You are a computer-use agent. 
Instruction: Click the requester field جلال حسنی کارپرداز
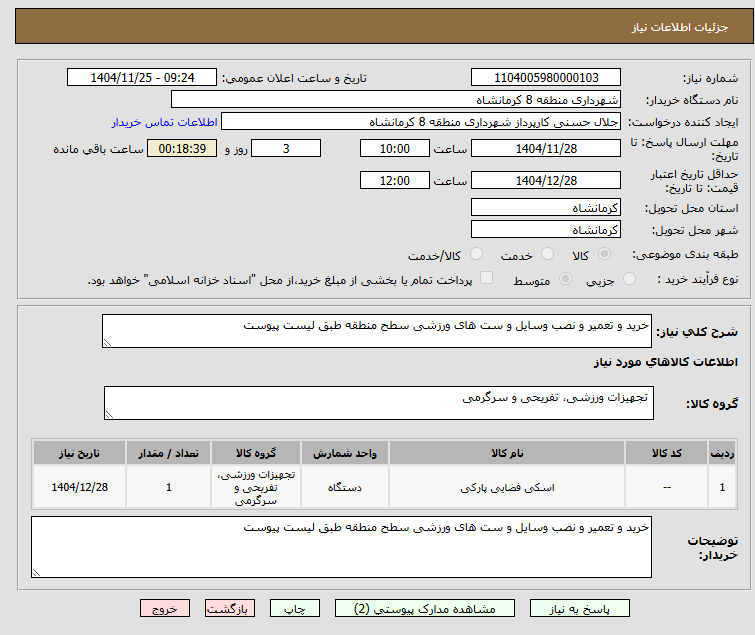coord(421,122)
